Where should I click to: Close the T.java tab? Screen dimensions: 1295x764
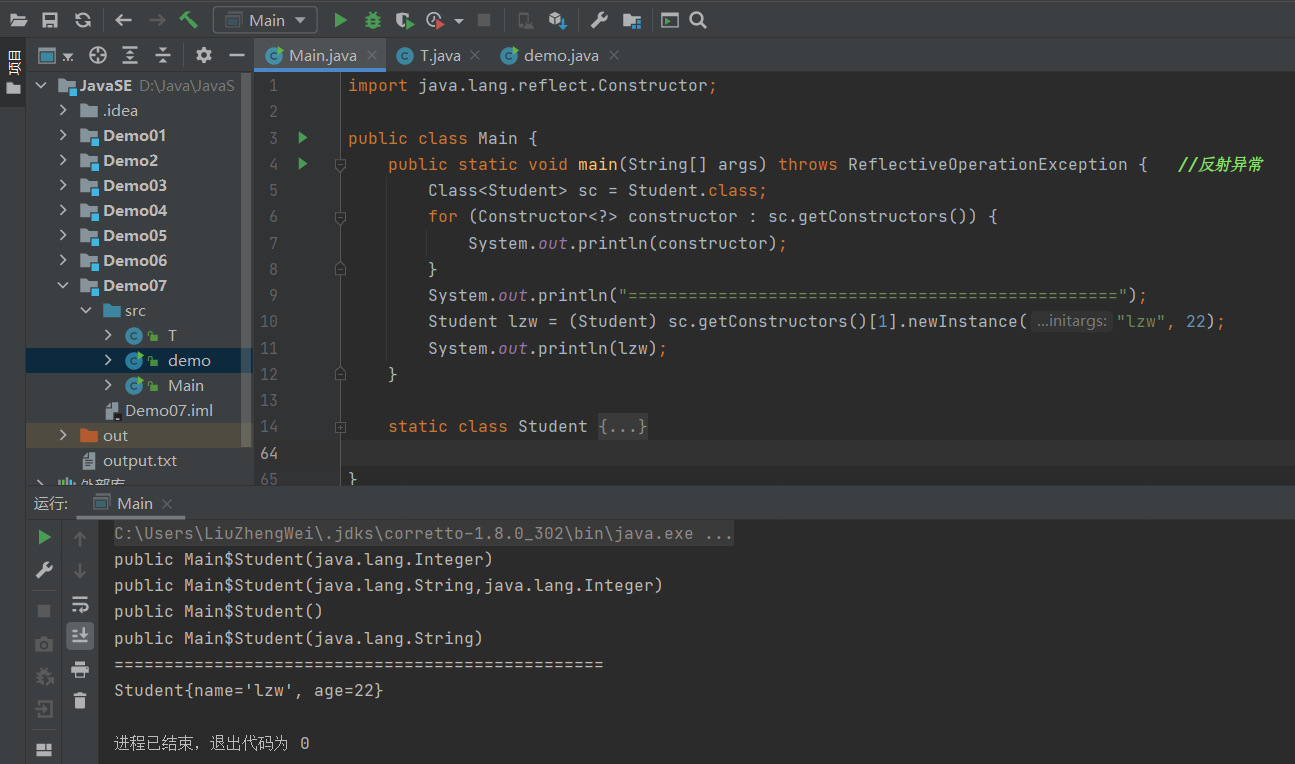click(x=474, y=56)
